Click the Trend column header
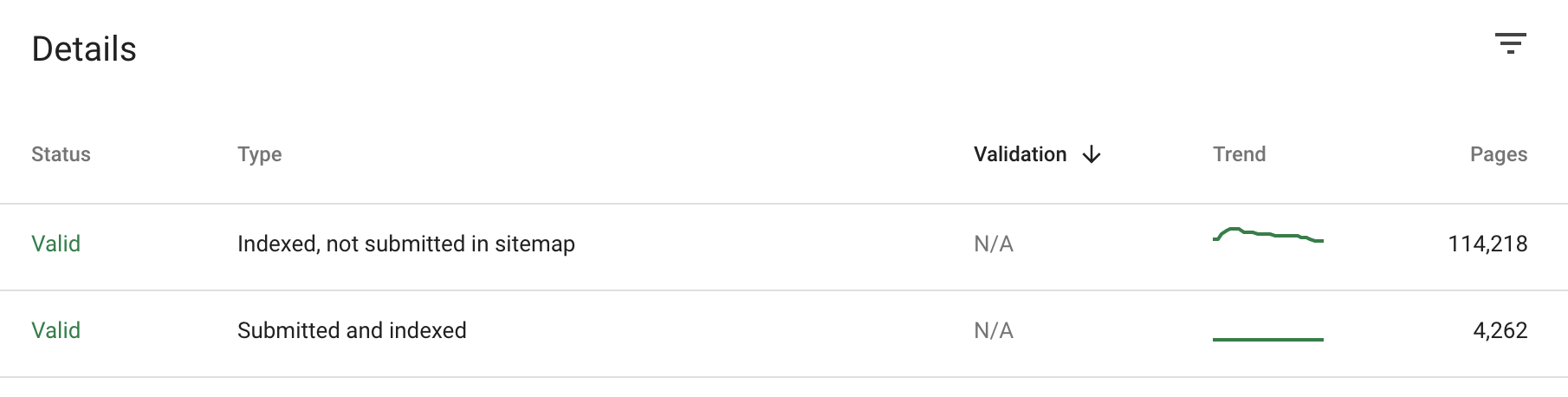Viewport: 1568px width, 397px height. (1239, 155)
